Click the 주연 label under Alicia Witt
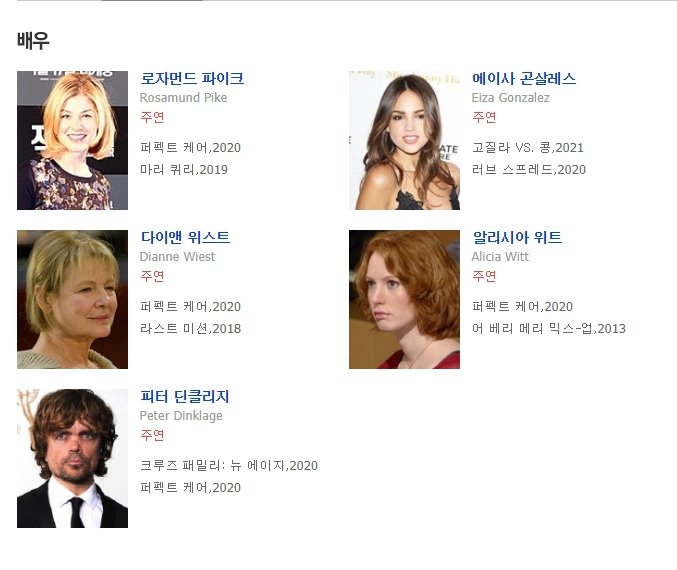 point(484,276)
